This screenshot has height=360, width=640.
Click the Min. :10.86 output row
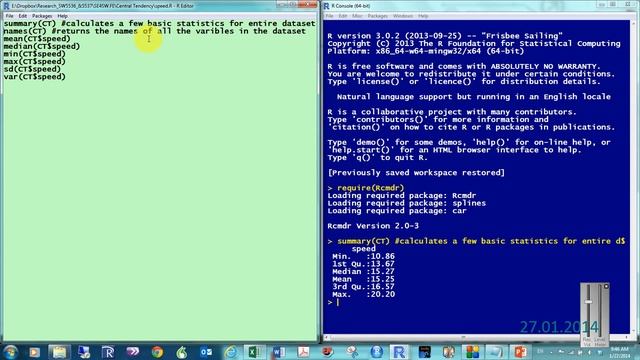(x=363, y=256)
